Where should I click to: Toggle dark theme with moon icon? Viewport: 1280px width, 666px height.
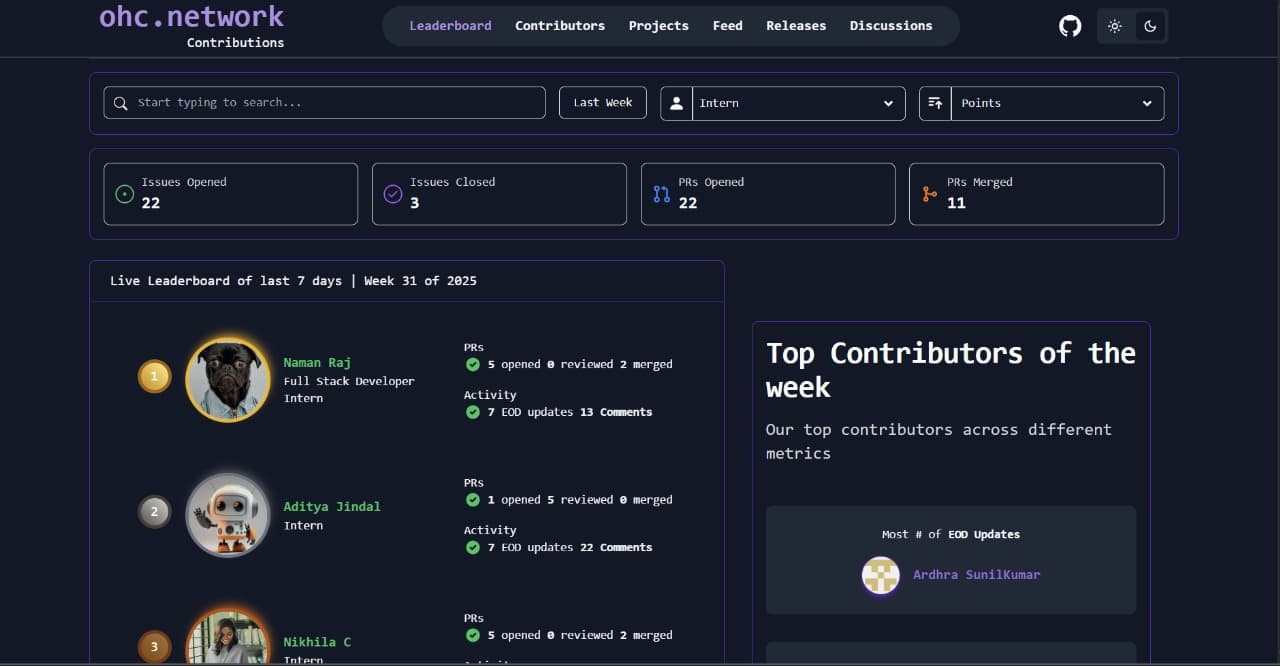[1150, 26]
